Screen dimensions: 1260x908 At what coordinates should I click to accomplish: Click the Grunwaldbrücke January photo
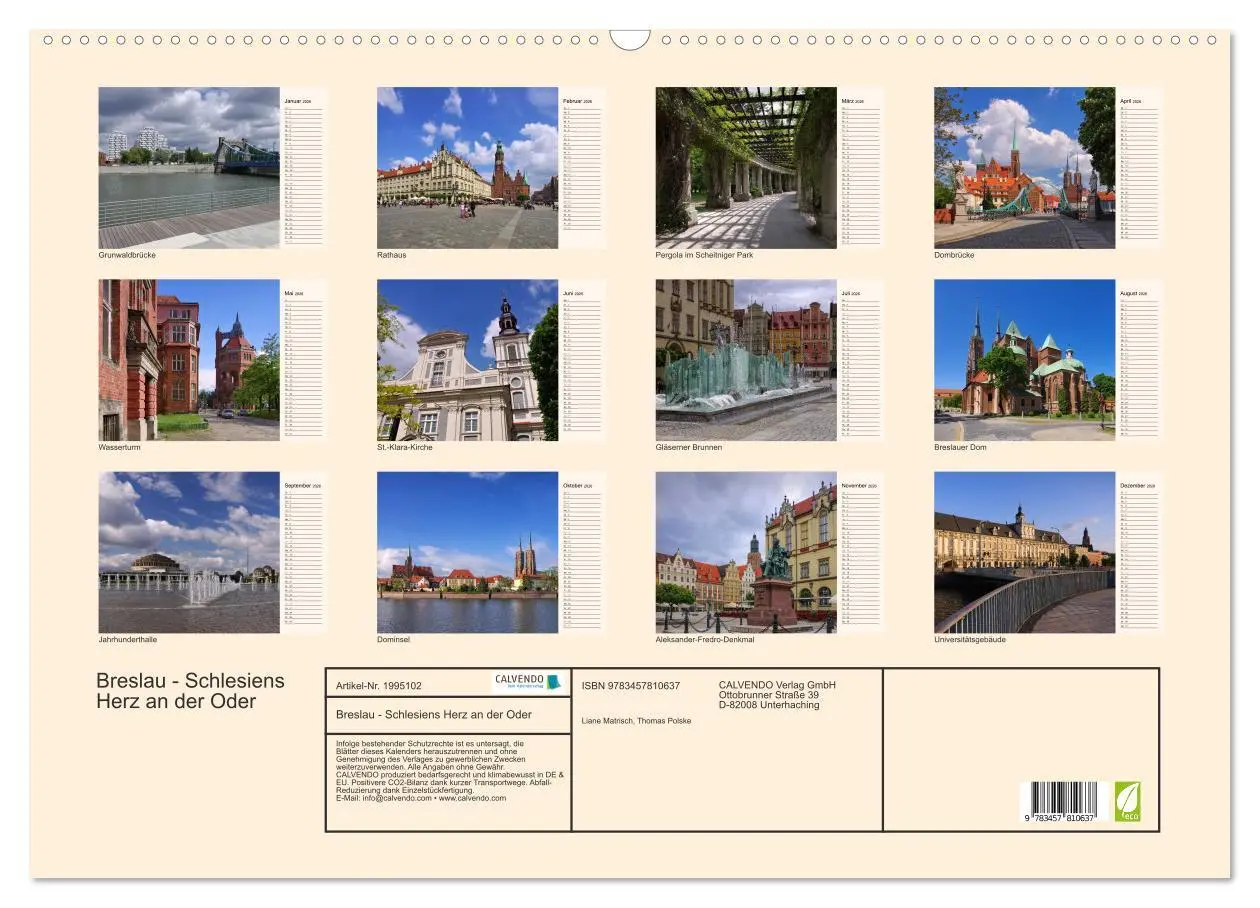pos(189,167)
